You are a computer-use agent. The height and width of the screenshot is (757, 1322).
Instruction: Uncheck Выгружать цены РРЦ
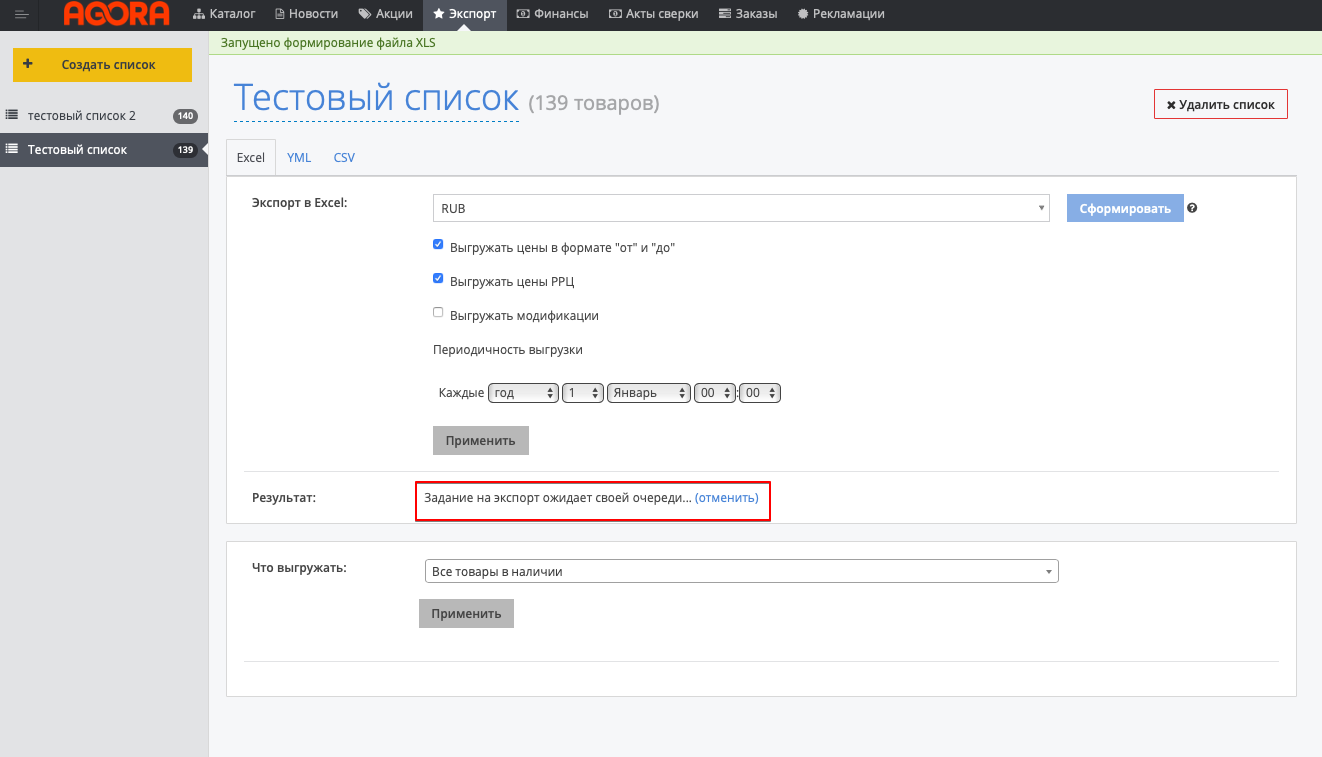438,279
